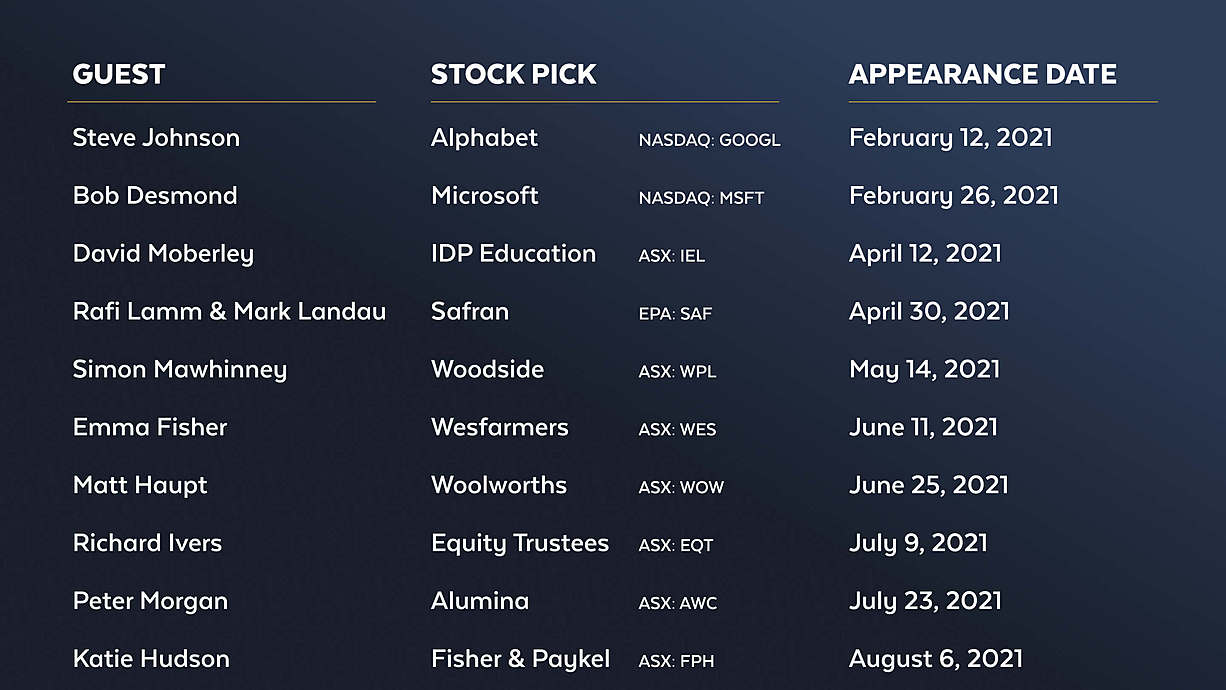The width and height of the screenshot is (1226, 690).
Task: Click the APPEARANCE DATE column header
Action: pyautogui.click(x=982, y=74)
